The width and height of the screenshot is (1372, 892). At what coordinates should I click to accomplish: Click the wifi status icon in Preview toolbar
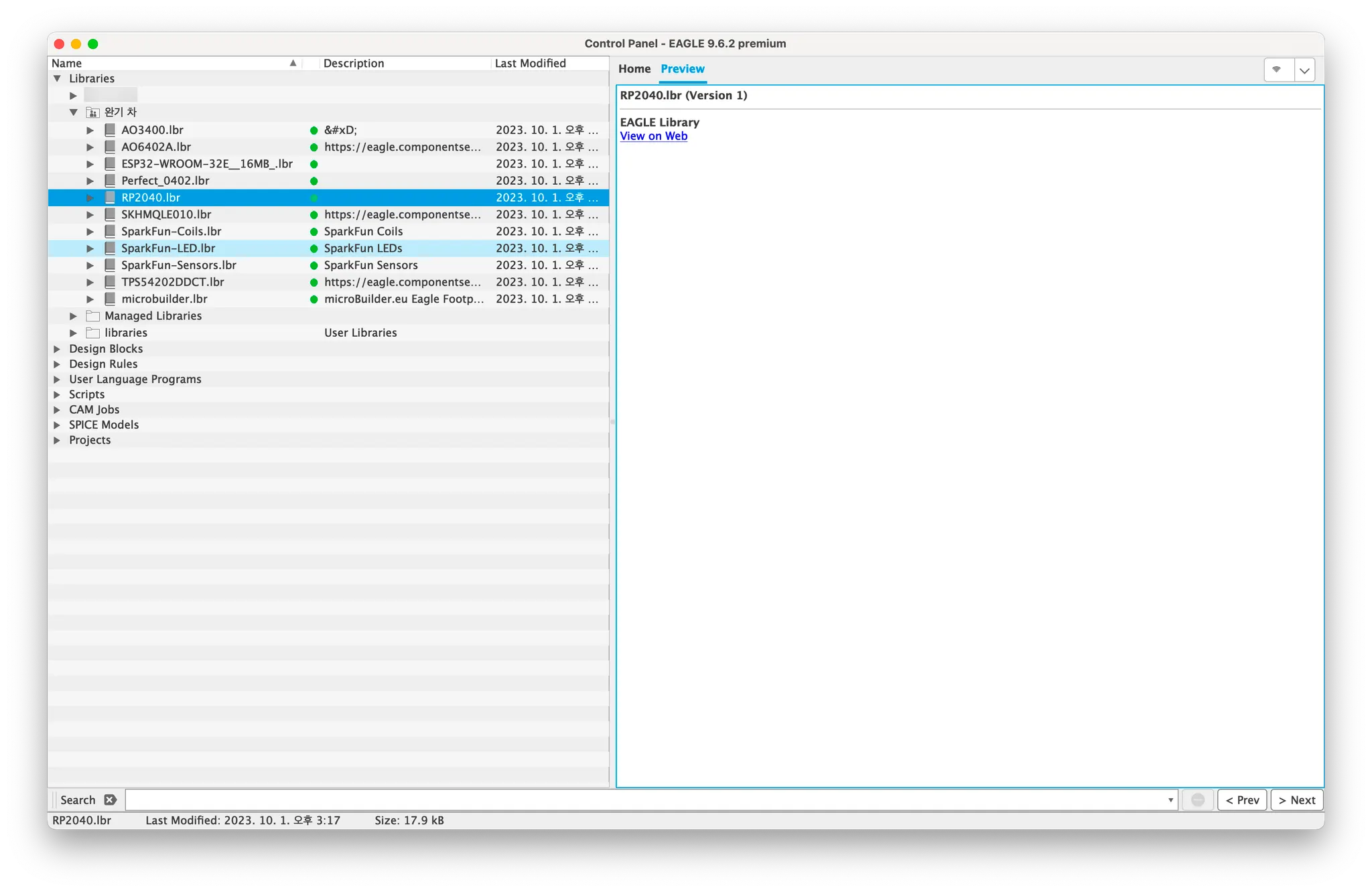pos(1277,70)
